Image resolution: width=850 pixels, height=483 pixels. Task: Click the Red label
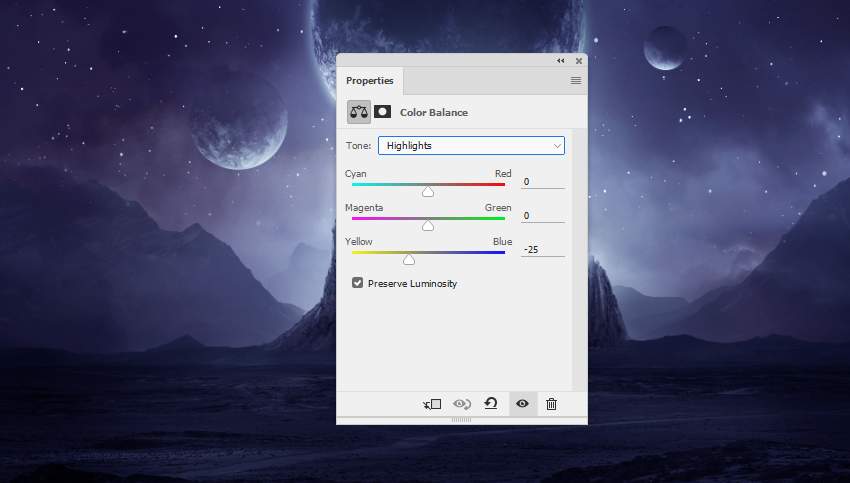(x=503, y=173)
